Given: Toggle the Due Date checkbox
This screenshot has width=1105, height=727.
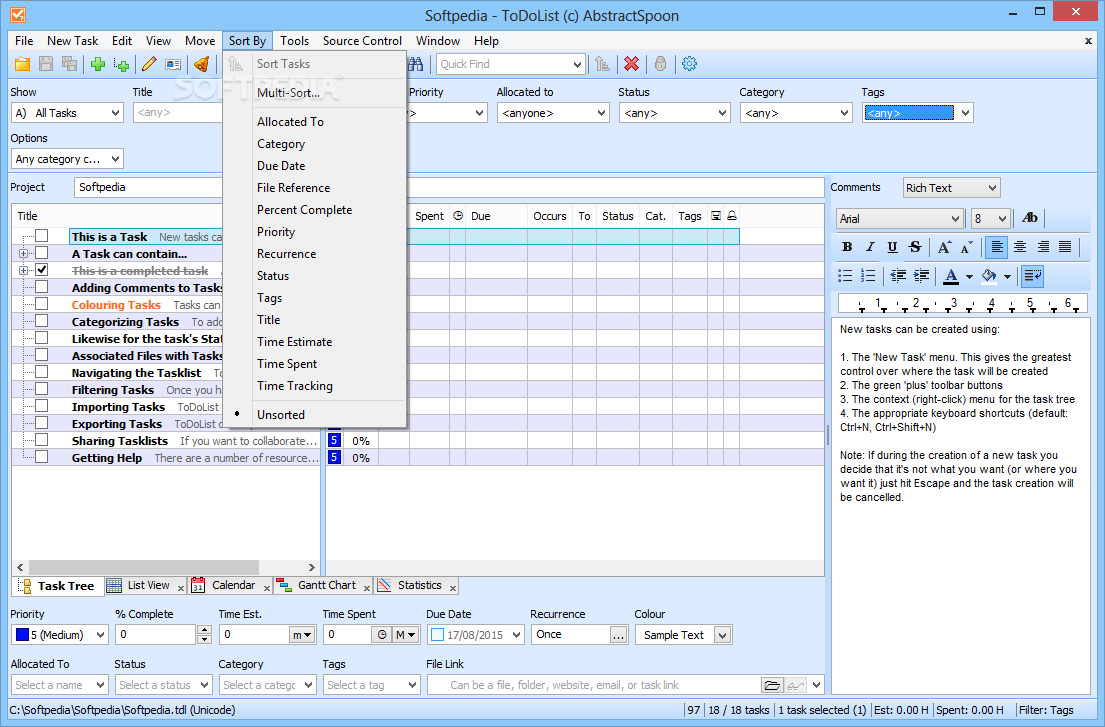Looking at the screenshot, I should 437,635.
